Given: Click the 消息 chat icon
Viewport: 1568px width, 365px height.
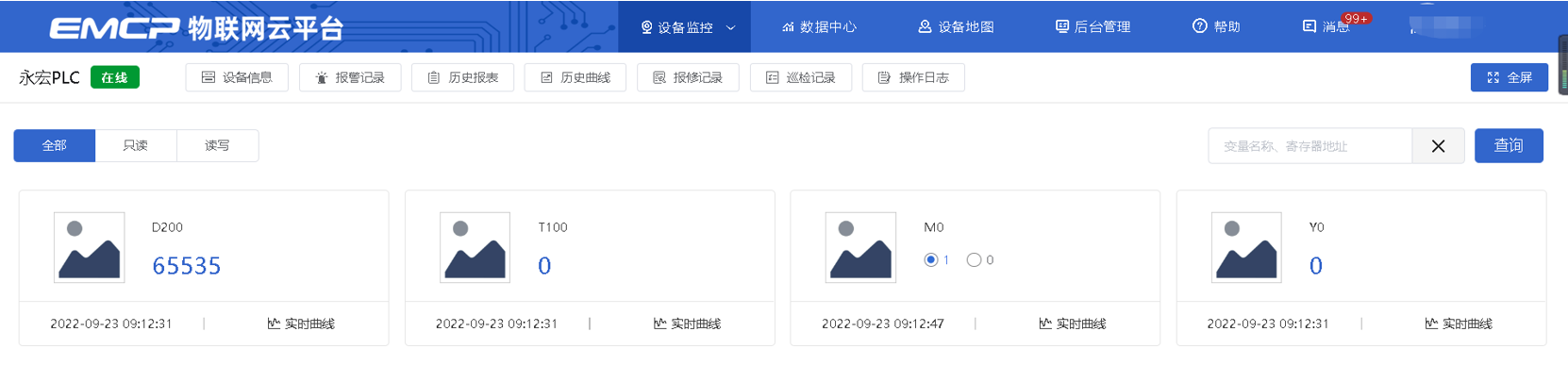Looking at the screenshot, I should coord(1309,27).
